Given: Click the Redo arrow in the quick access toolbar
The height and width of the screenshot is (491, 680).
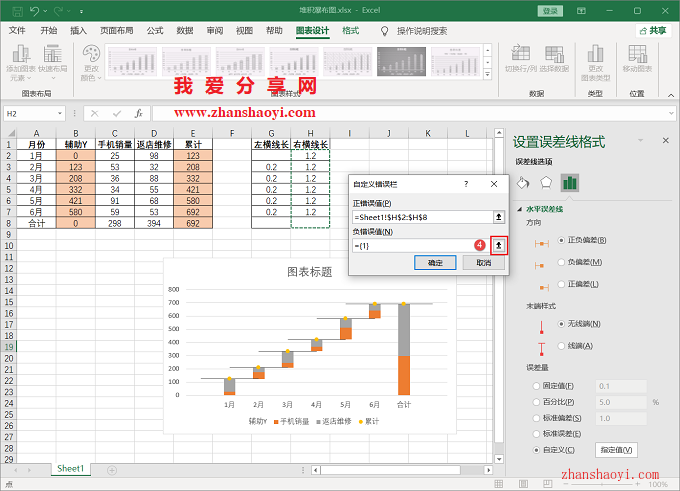Looking at the screenshot, I should coord(58,11).
